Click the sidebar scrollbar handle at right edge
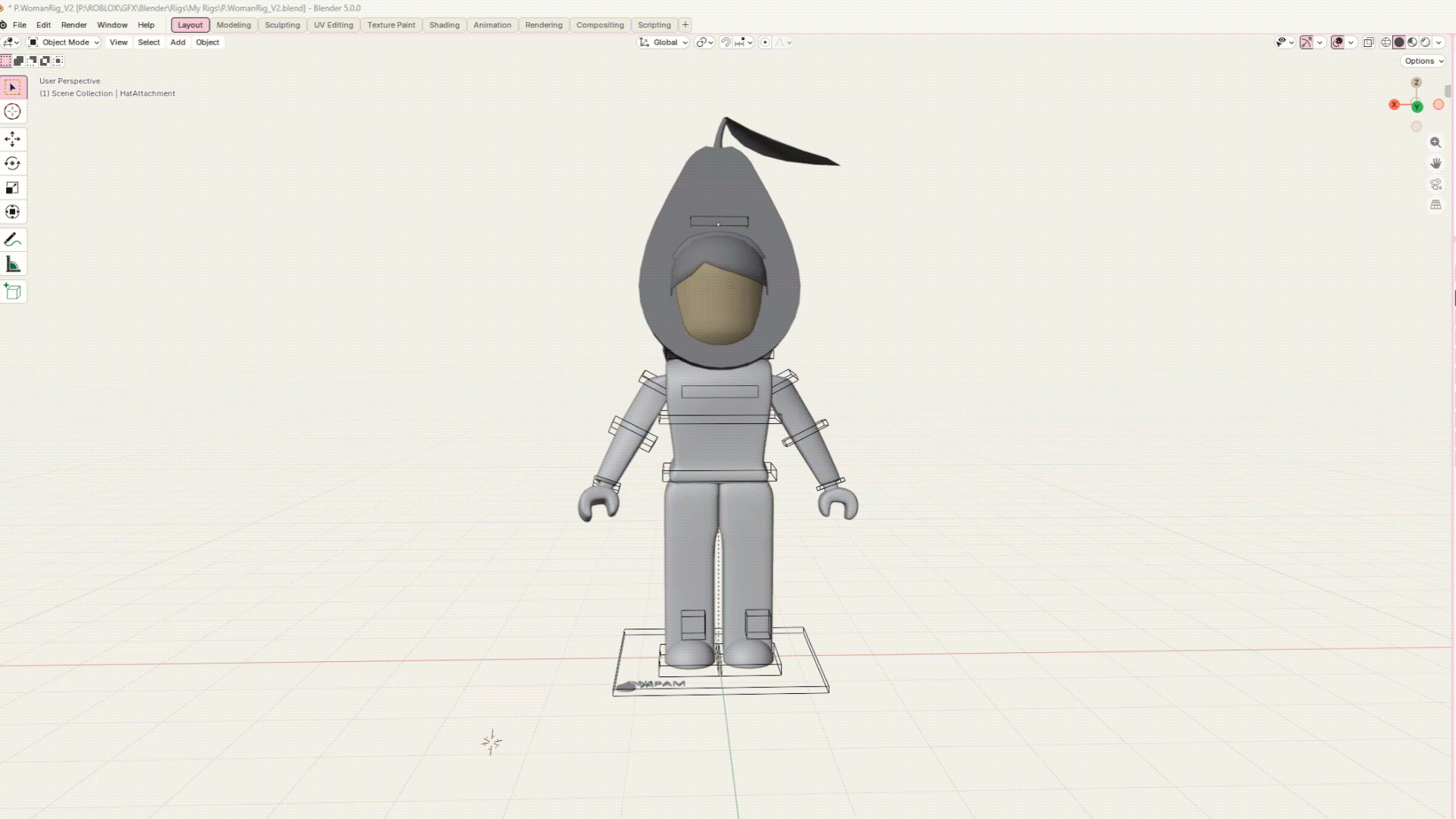This screenshot has height=819, width=1456. coord(1448,91)
